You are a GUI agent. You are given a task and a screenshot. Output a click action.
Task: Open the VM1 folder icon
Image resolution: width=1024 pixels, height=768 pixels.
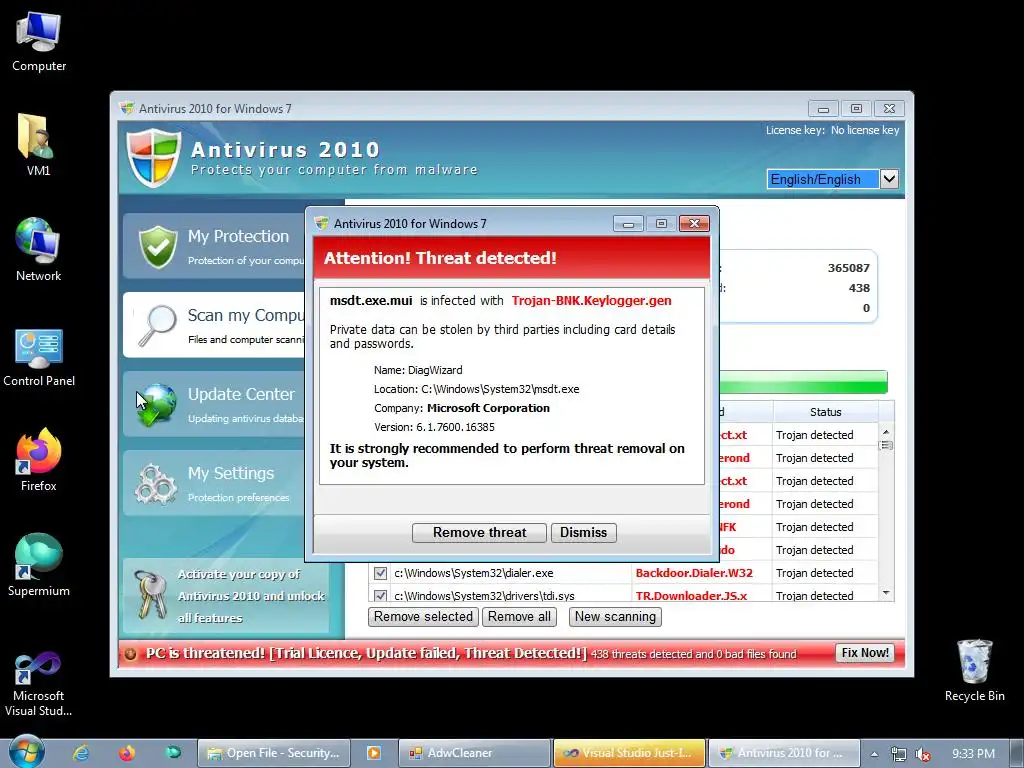point(38,144)
